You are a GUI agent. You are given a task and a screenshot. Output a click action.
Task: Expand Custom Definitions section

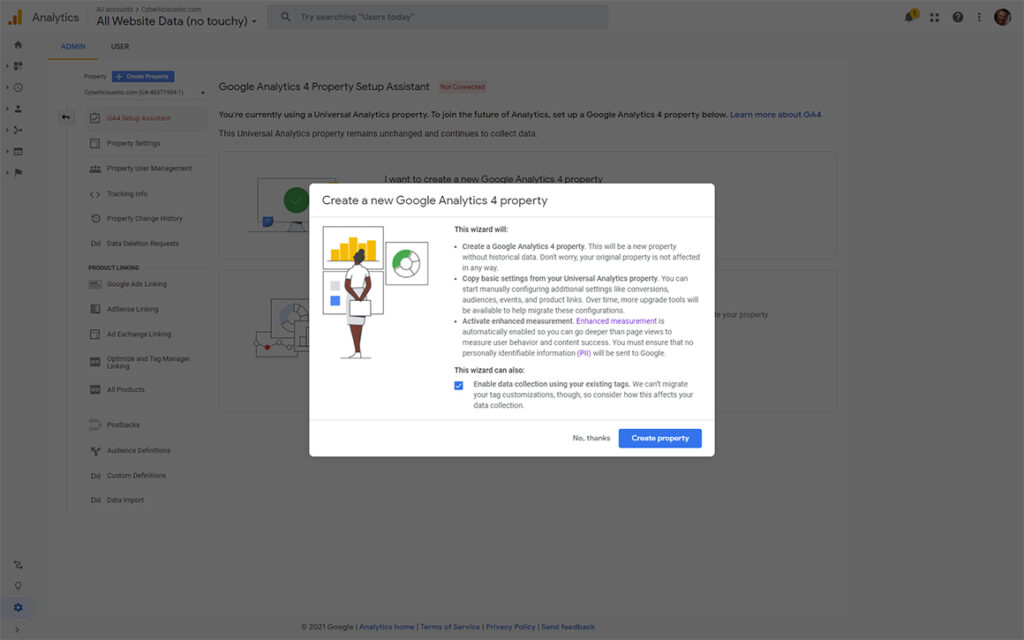[136, 475]
